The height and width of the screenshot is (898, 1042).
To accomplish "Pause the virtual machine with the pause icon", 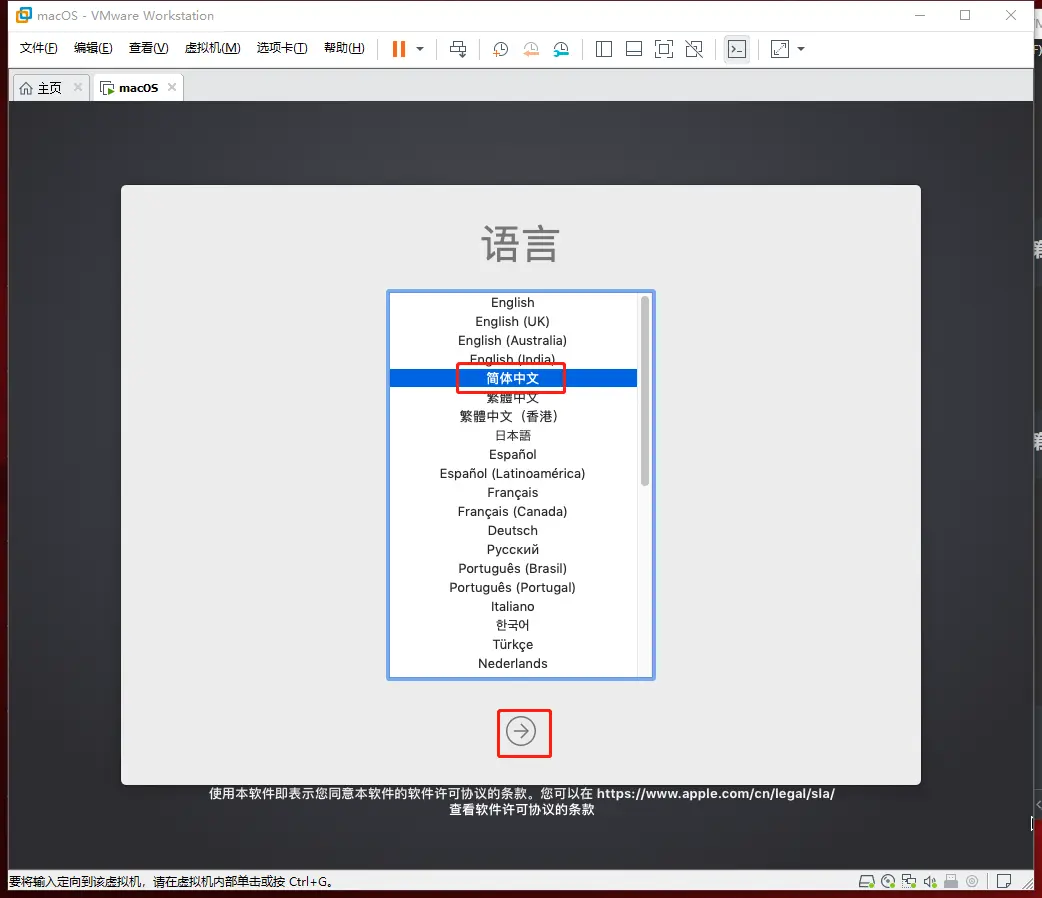I will click(x=399, y=49).
